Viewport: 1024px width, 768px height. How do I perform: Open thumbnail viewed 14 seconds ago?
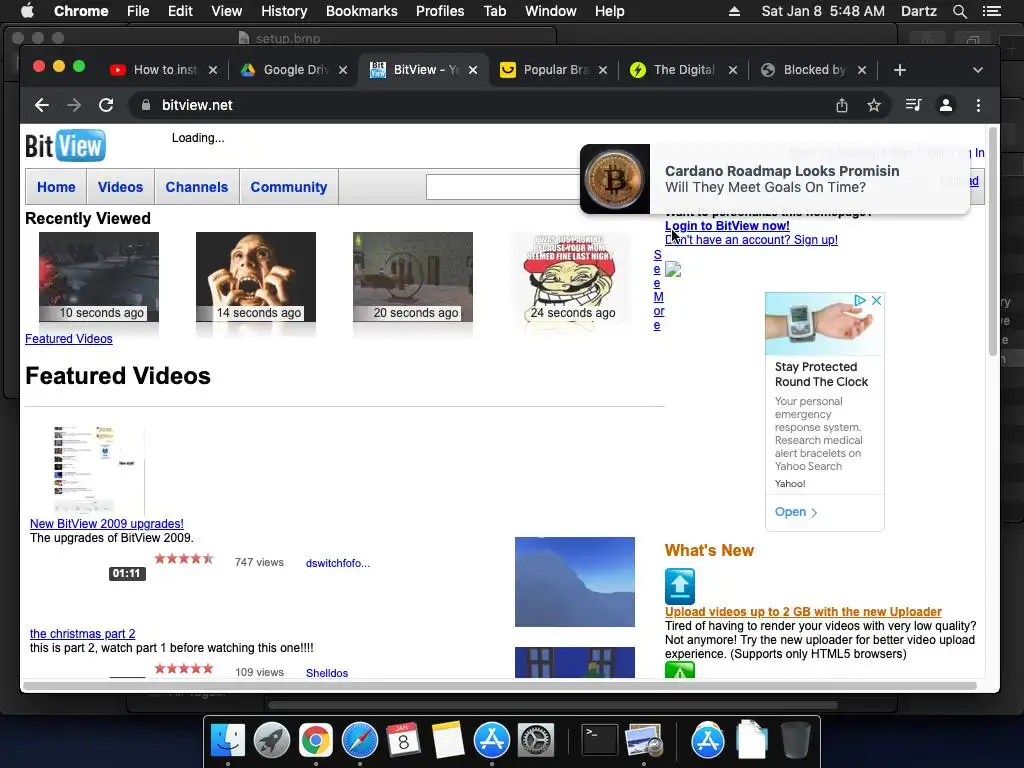coord(256,277)
